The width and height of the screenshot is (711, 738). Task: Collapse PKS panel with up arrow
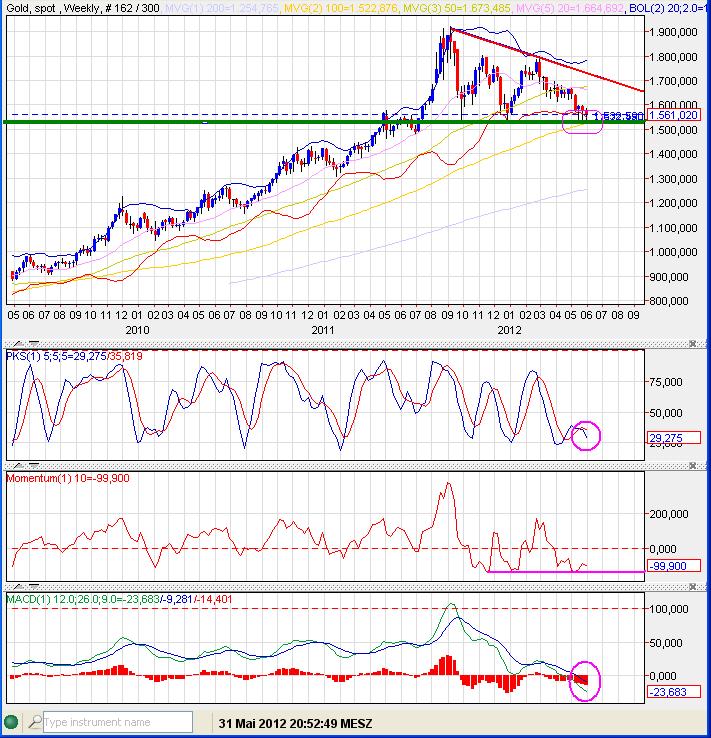[x=17, y=344]
